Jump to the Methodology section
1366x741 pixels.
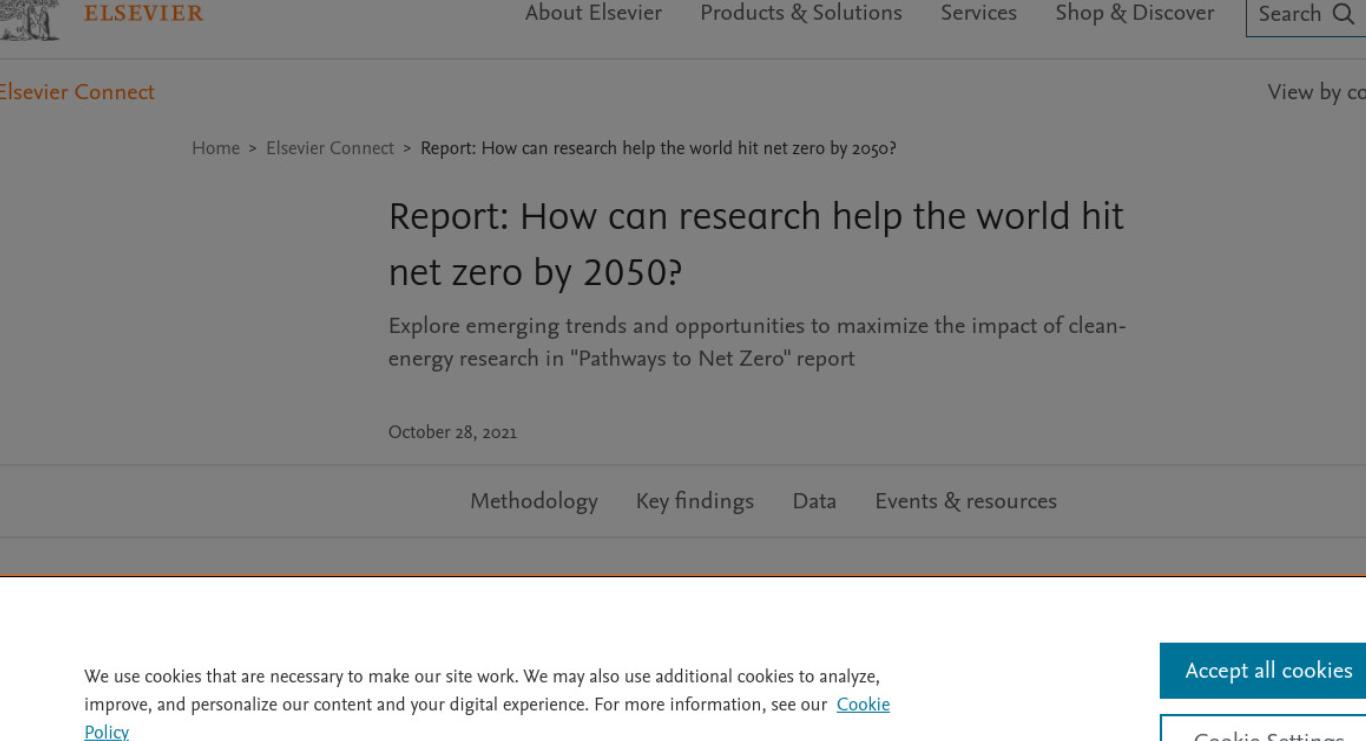[x=534, y=501]
